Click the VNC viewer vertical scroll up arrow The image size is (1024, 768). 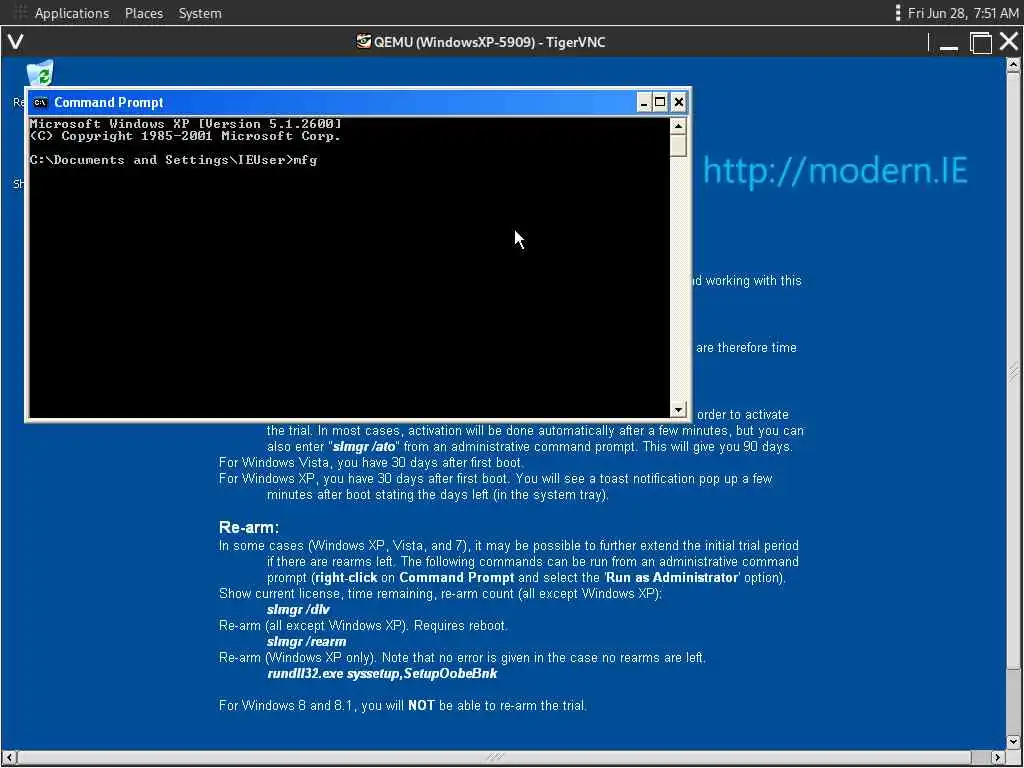pyautogui.click(x=1013, y=65)
